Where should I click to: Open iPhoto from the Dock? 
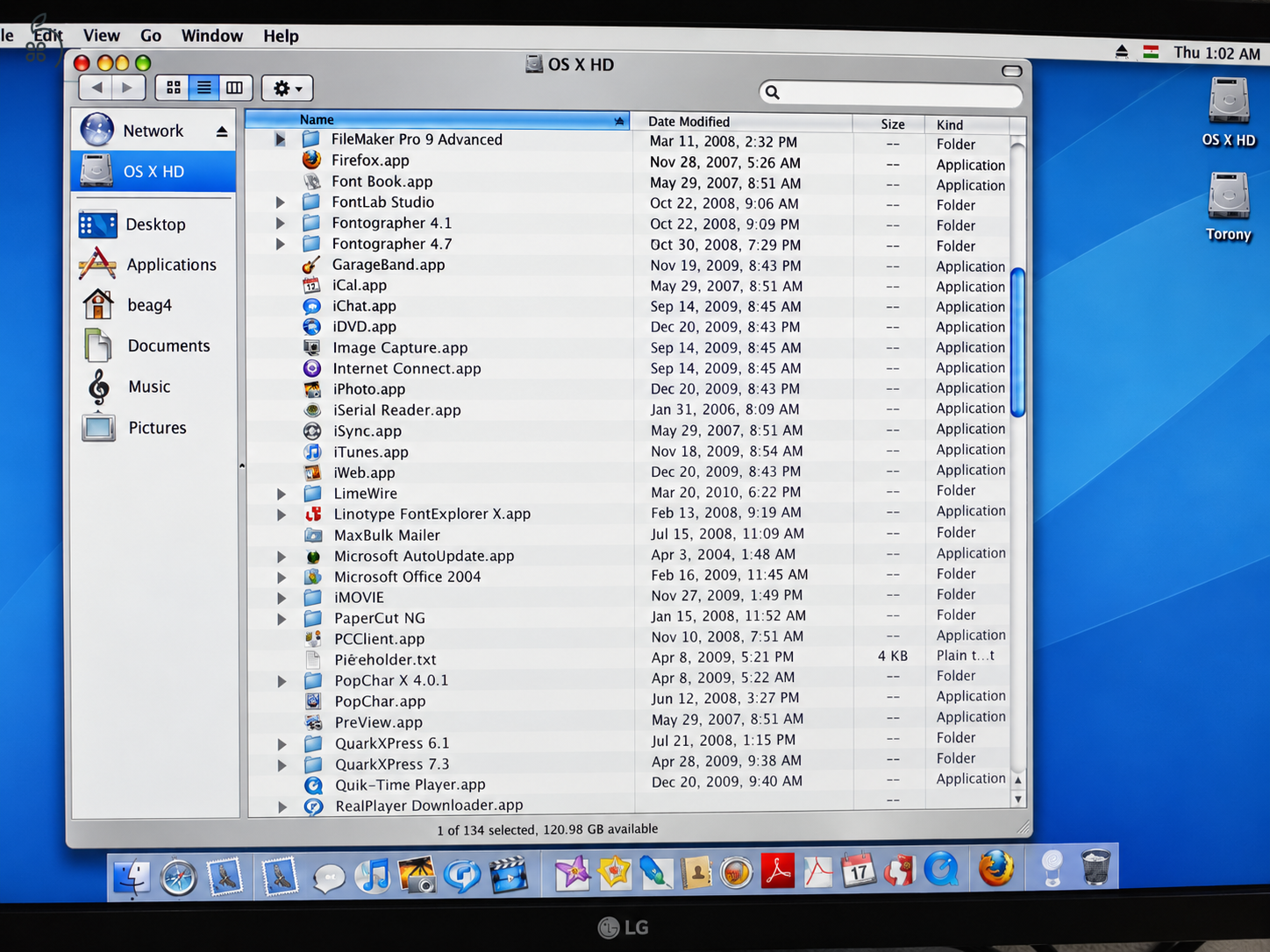point(417,875)
